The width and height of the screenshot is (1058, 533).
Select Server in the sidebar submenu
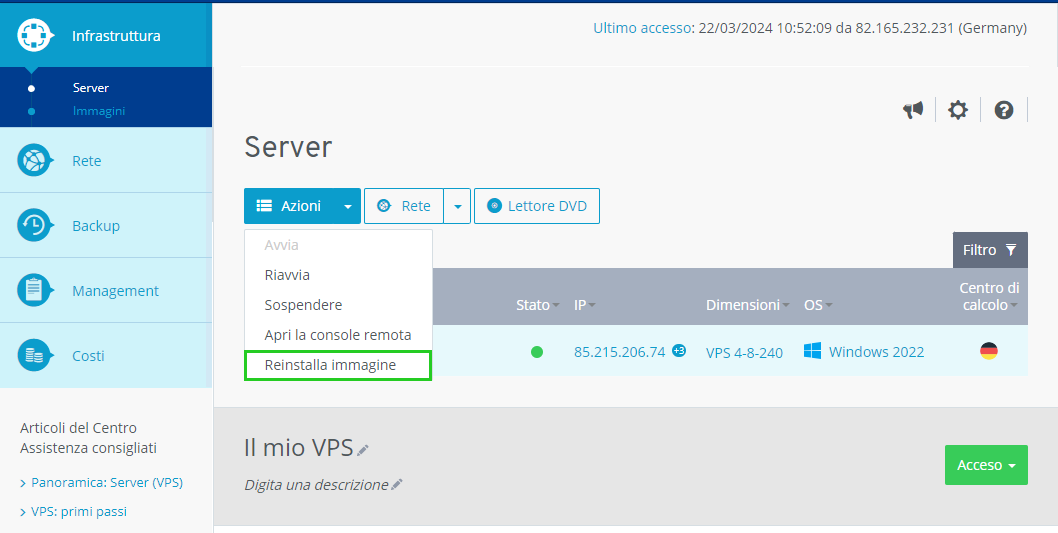[90, 88]
